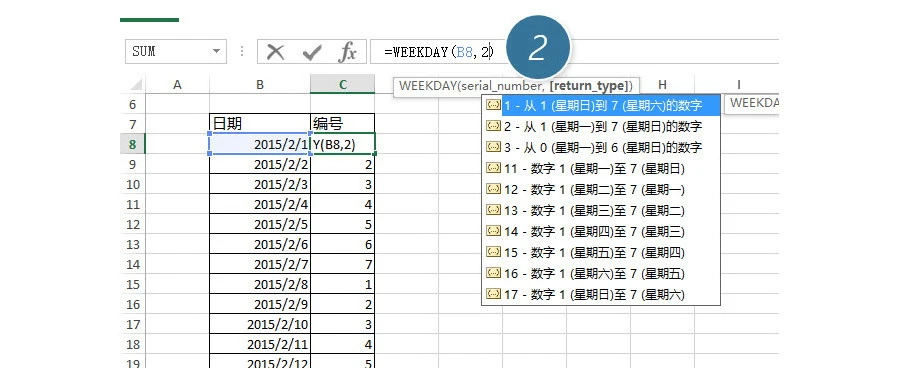Click icon beside option 1 星期日到星期六
The image size is (900, 368).
coord(493,105)
